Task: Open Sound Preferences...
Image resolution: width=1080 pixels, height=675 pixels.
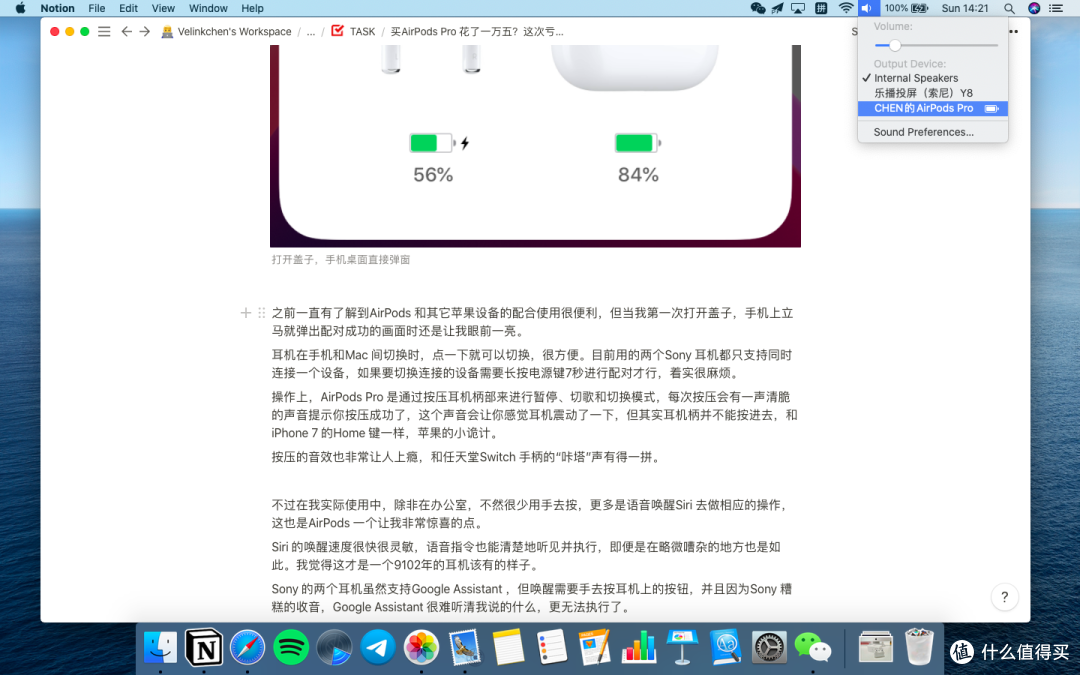Action: click(933, 132)
